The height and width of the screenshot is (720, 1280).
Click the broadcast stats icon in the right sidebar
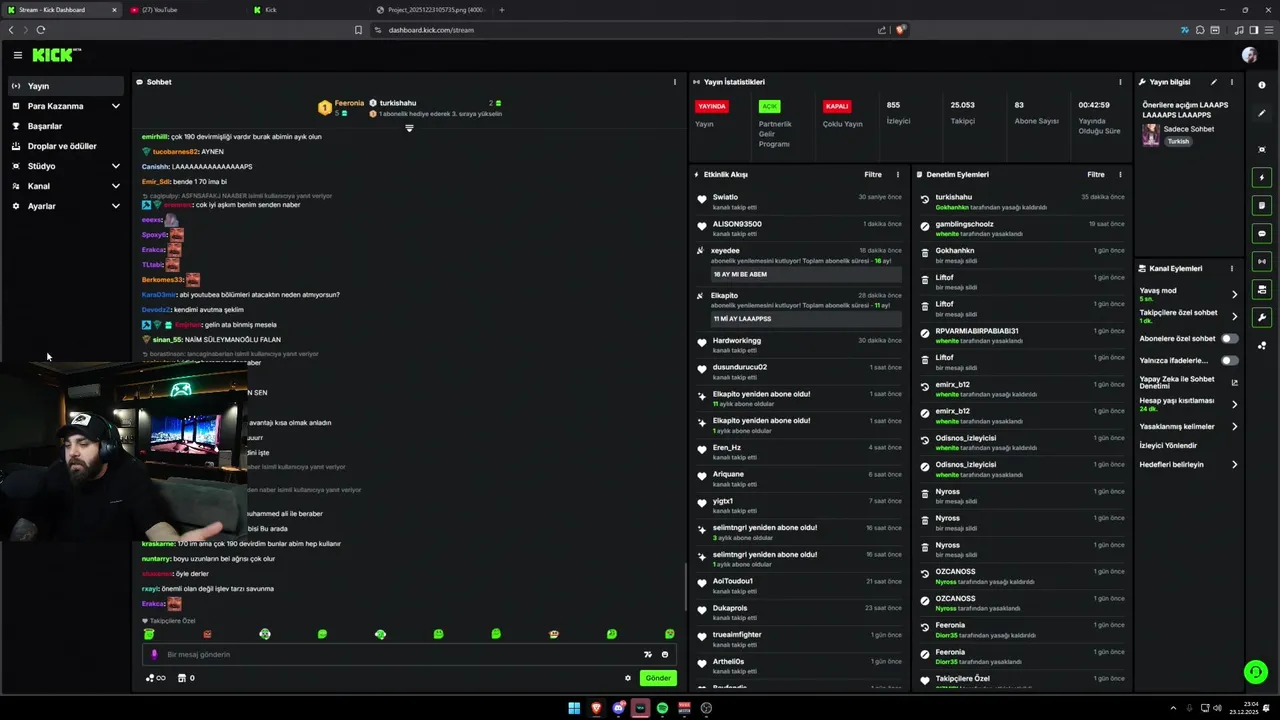(x=1262, y=261)
